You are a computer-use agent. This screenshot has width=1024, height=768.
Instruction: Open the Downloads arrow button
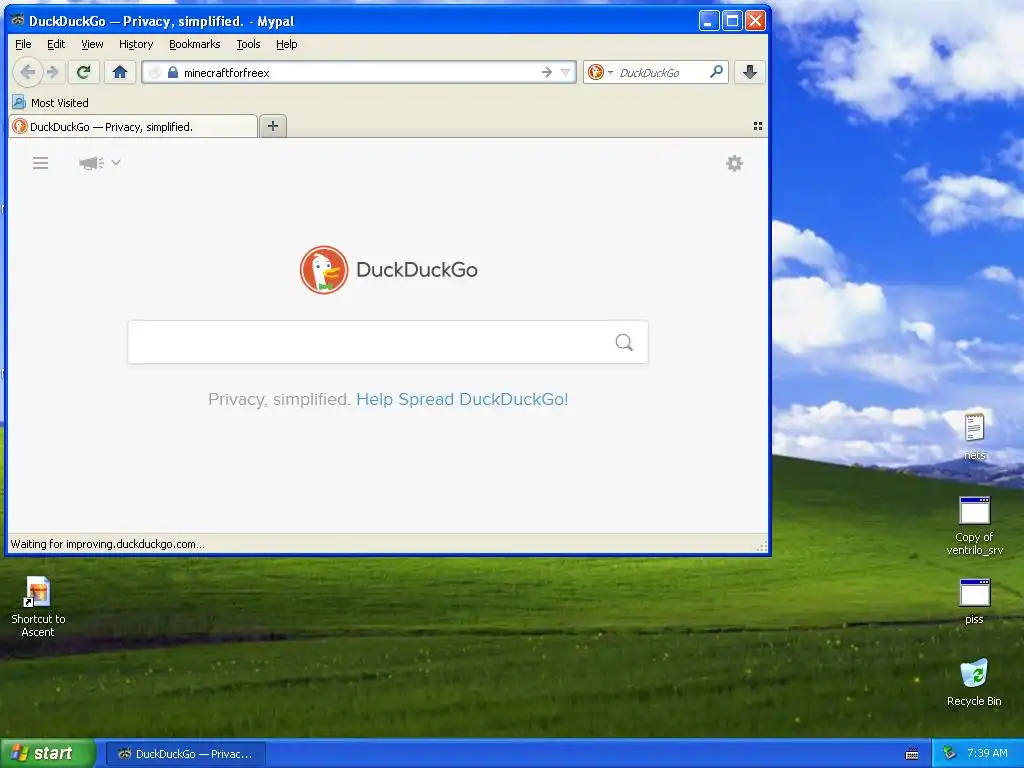point(750,72)
